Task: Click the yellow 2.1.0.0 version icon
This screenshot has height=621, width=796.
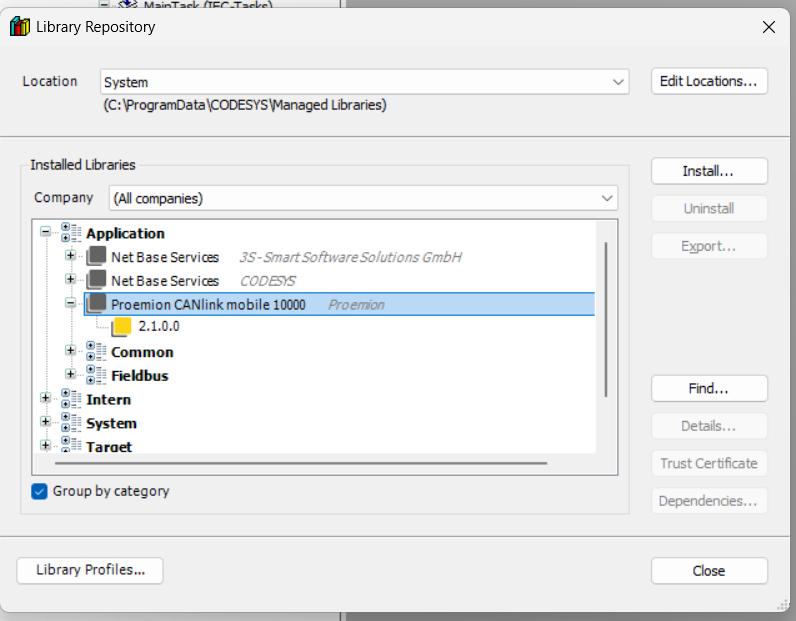Action: click(x=121, y=327)
